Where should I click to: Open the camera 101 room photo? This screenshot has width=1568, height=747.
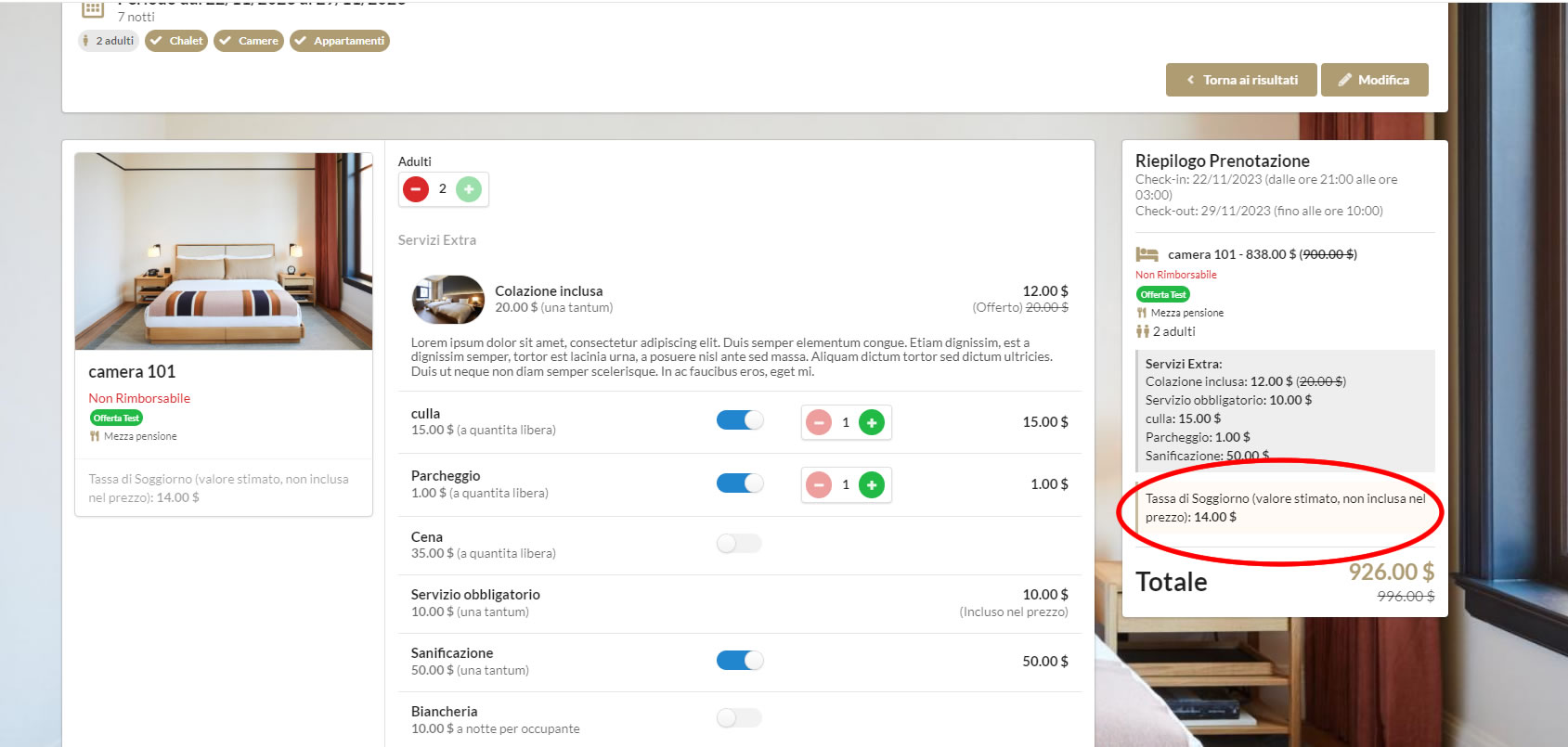click(x=224, y=251)
